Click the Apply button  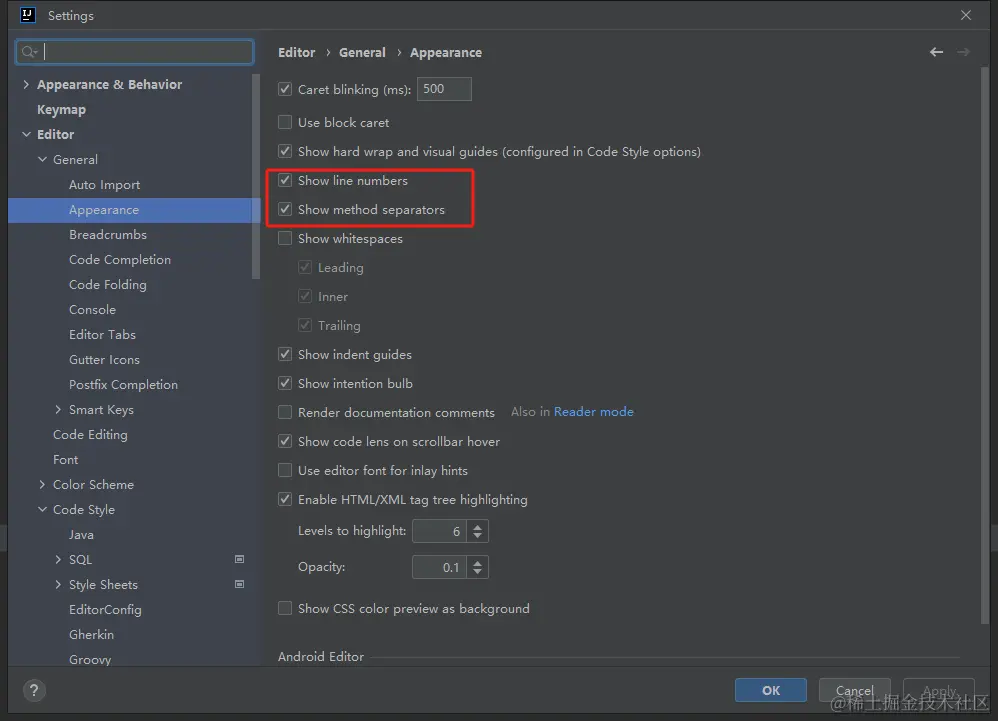coord(939,690)
